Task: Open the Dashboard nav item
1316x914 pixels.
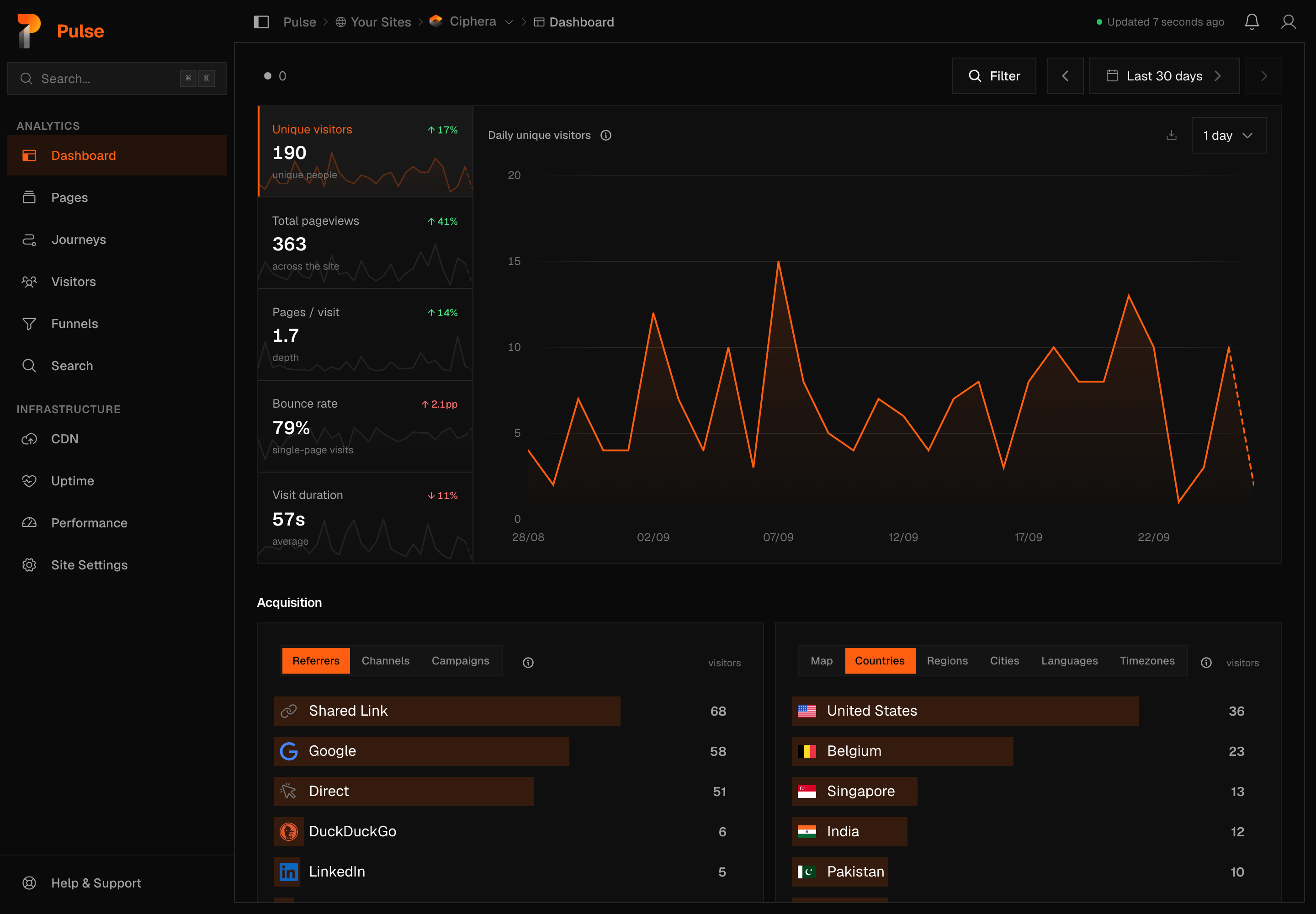Action: point(117,155)
